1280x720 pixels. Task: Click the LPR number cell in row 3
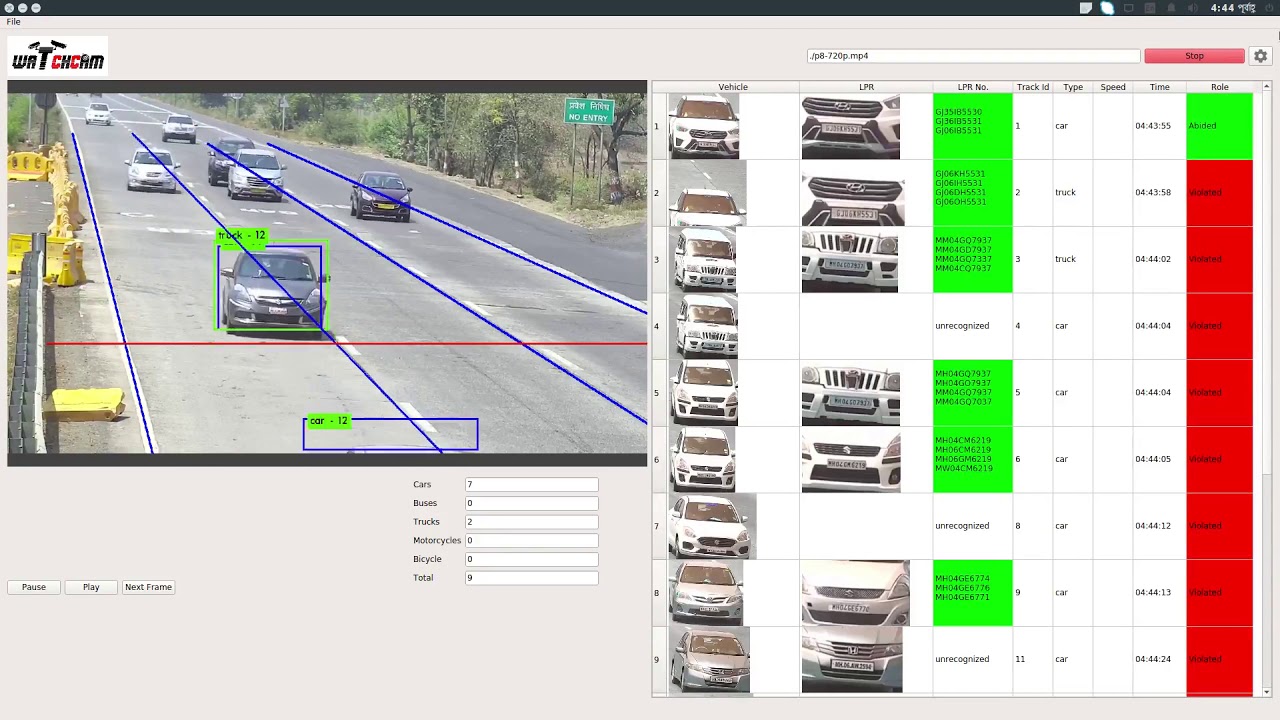[972, 259]
